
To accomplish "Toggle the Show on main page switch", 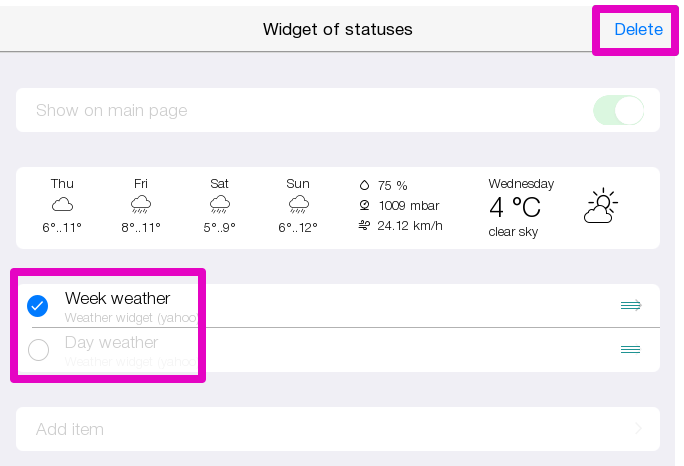I will (x=618, y=111).
